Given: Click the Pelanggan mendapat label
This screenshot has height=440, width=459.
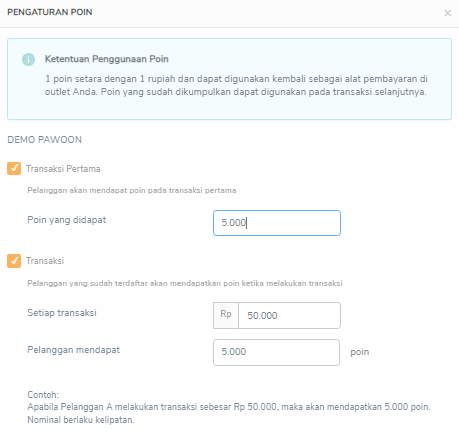Looking at the screenshot, I should click(x=73, y=350).
